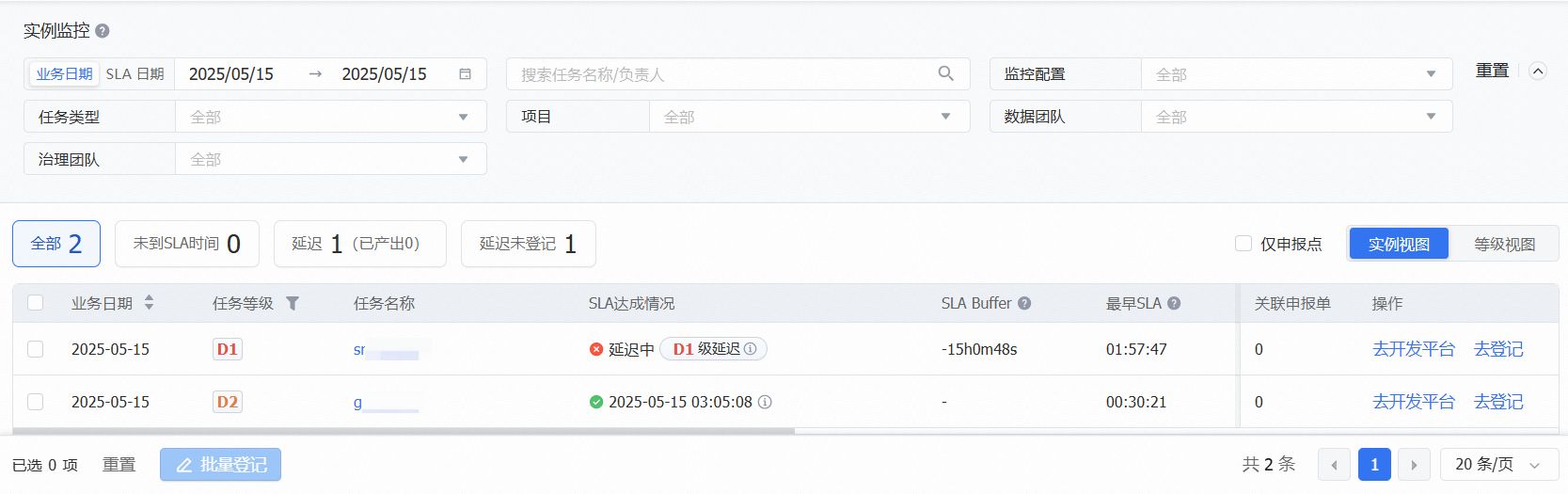Open the 20 条/页 page size dropdown
The height and width of the screenshot is (494, 1568).
tap(1498, 465)
